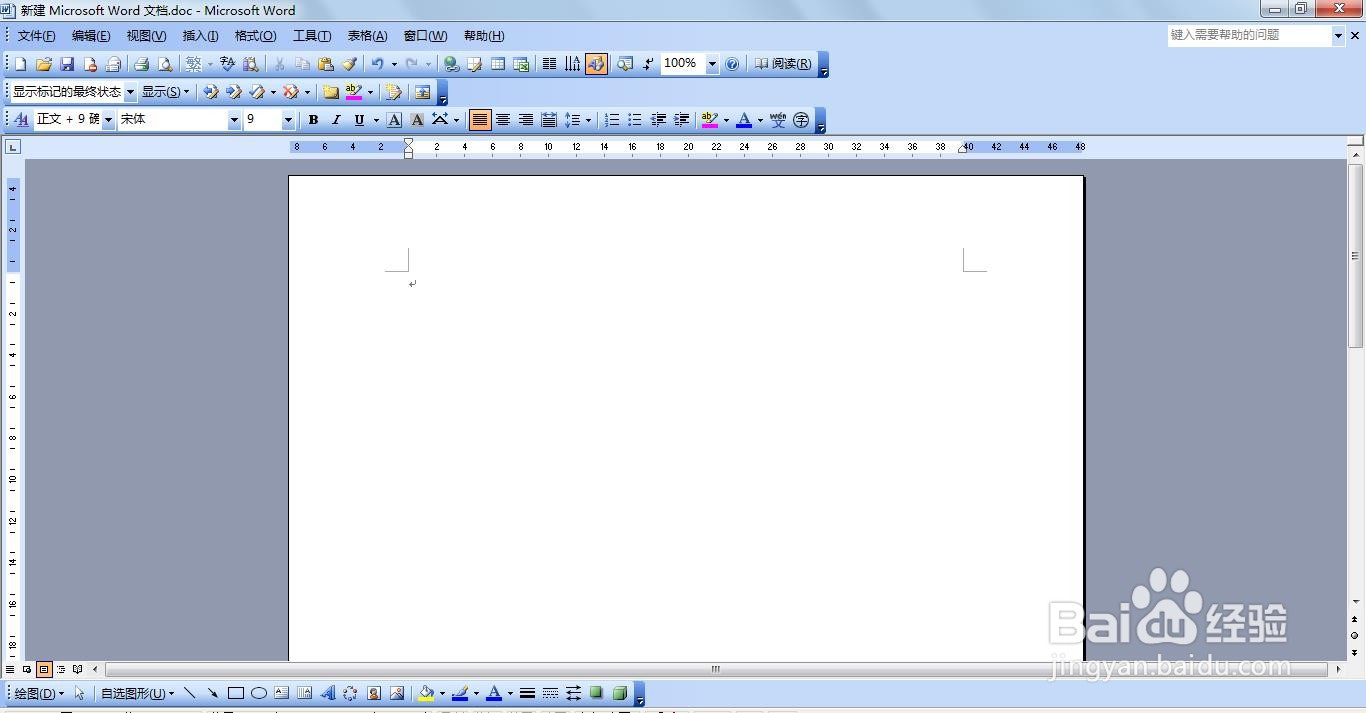Screen dimensions: 1366x713
Task: Toggle Italic formatting
Action: click(x=336, y=120)
